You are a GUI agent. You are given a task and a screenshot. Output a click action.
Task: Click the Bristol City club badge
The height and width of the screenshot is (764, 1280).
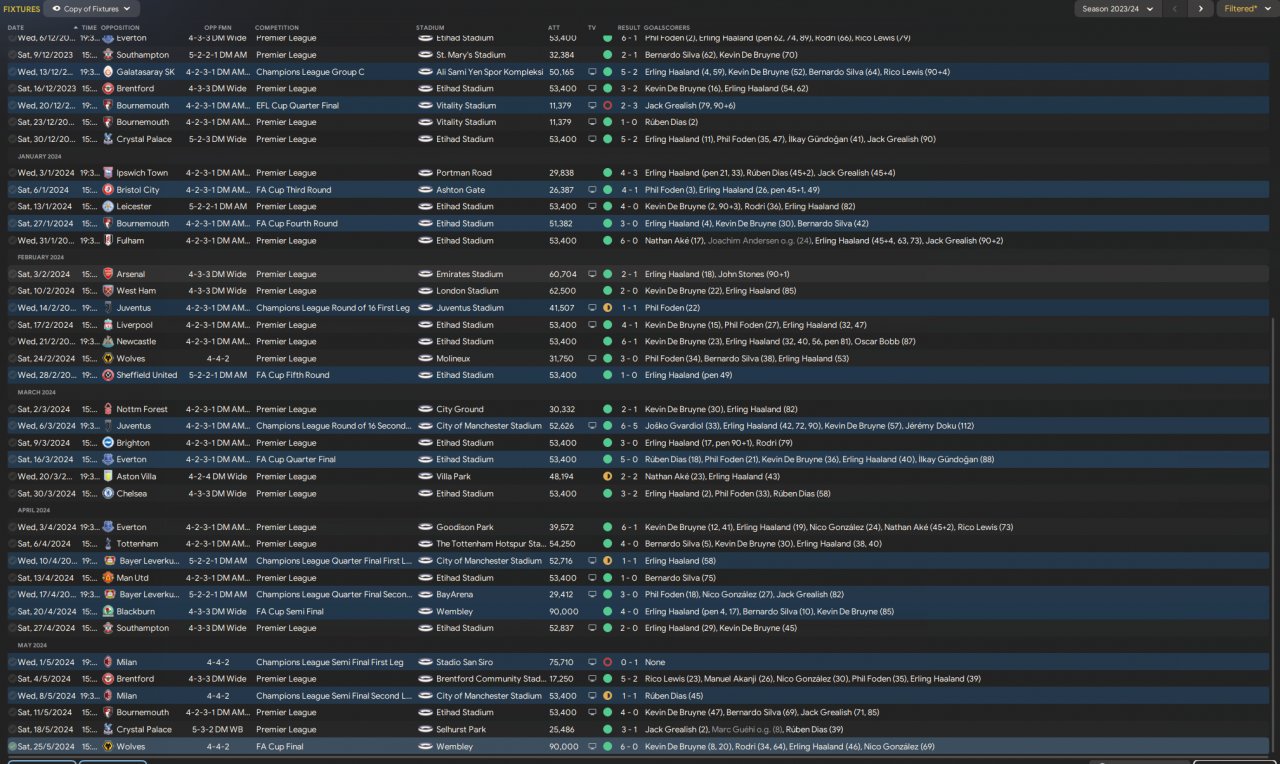(108, 190)
